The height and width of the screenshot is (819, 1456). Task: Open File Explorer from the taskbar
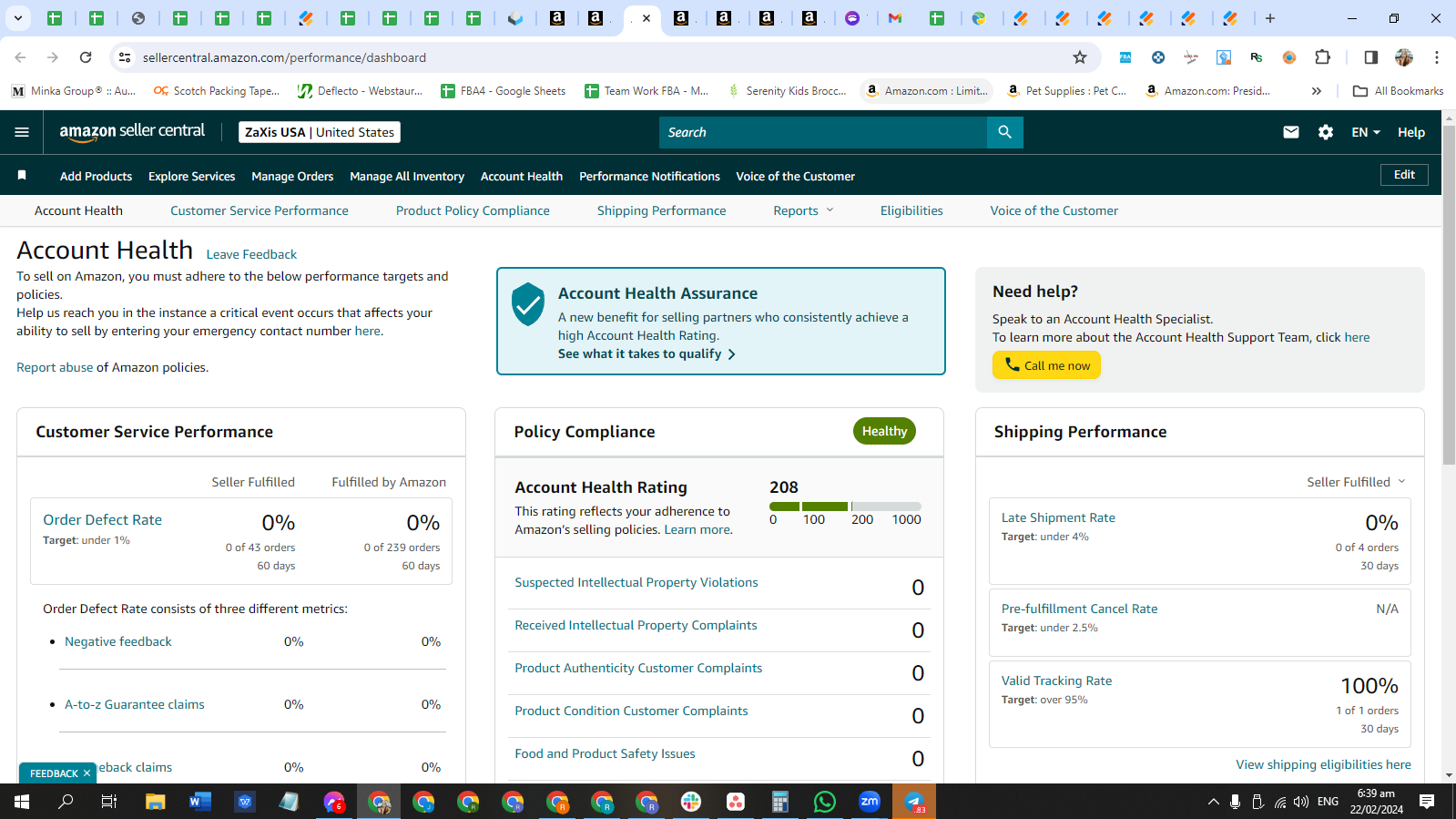(156, 802)
